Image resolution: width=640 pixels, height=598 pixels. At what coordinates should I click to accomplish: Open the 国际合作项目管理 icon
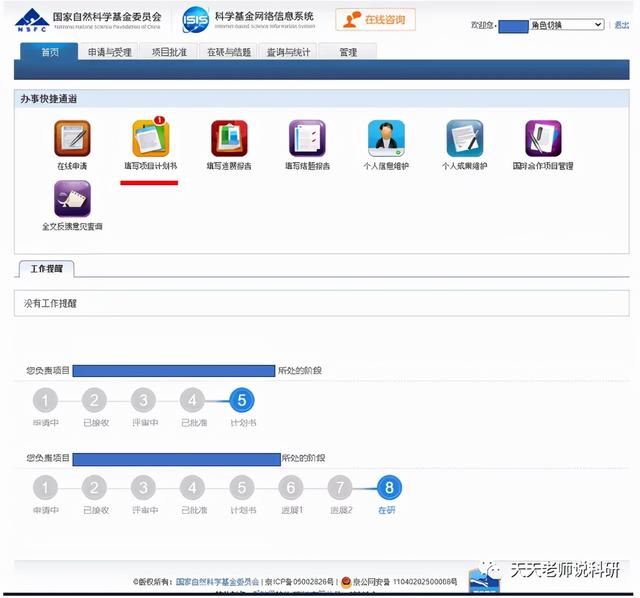pos(543,138)
